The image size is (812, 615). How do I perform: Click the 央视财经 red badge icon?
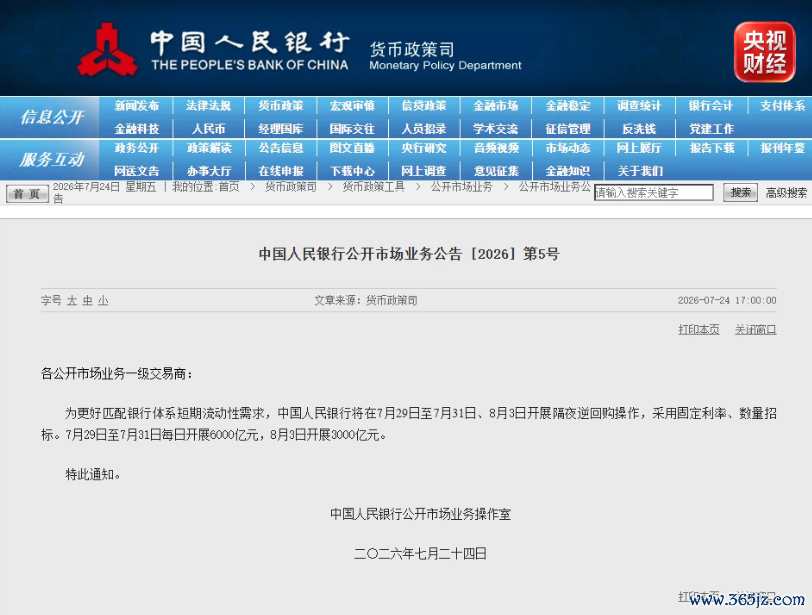click(x=764, y=52)
